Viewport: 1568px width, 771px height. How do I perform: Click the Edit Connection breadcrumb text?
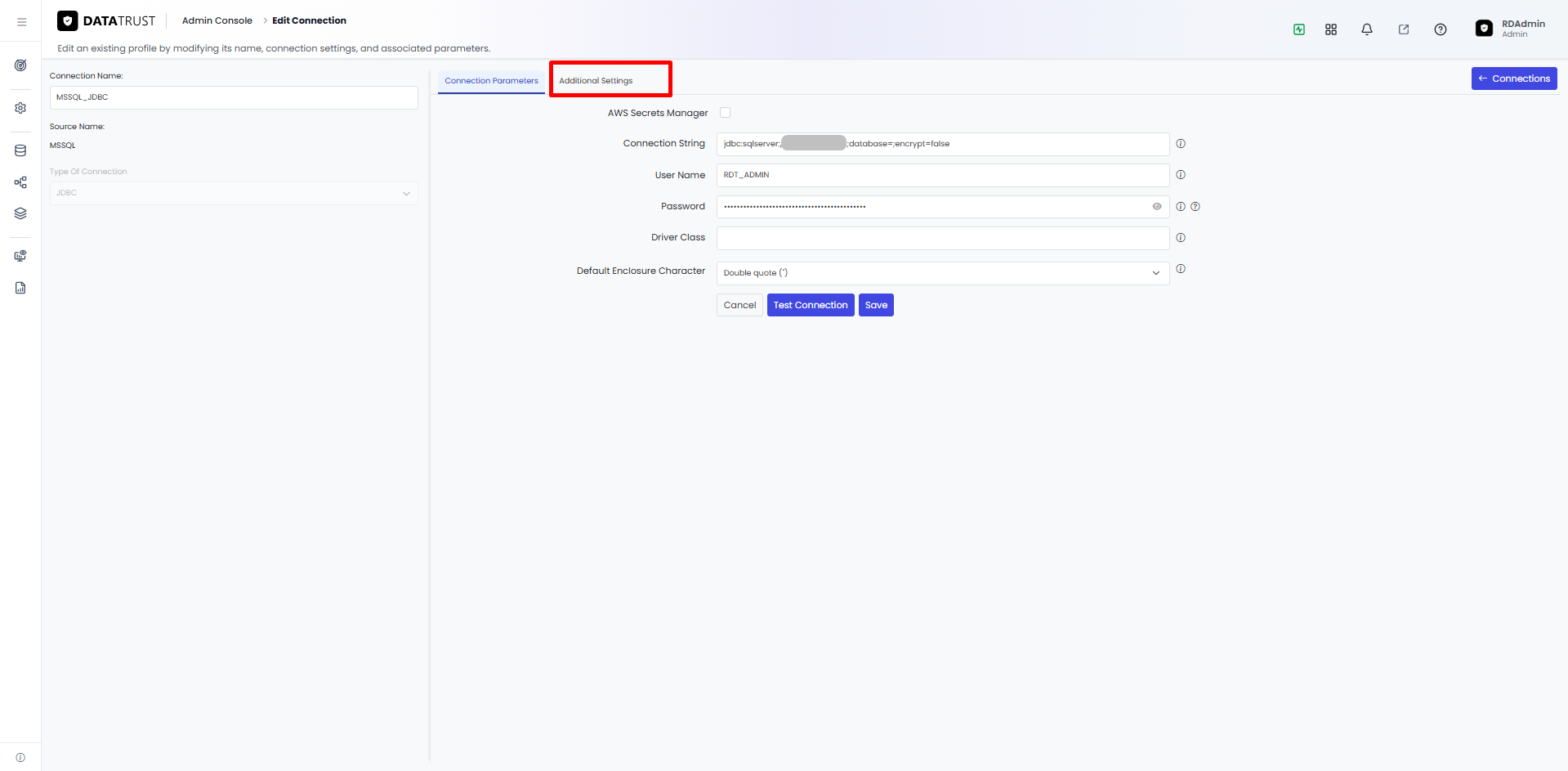[x=309, y=20]
